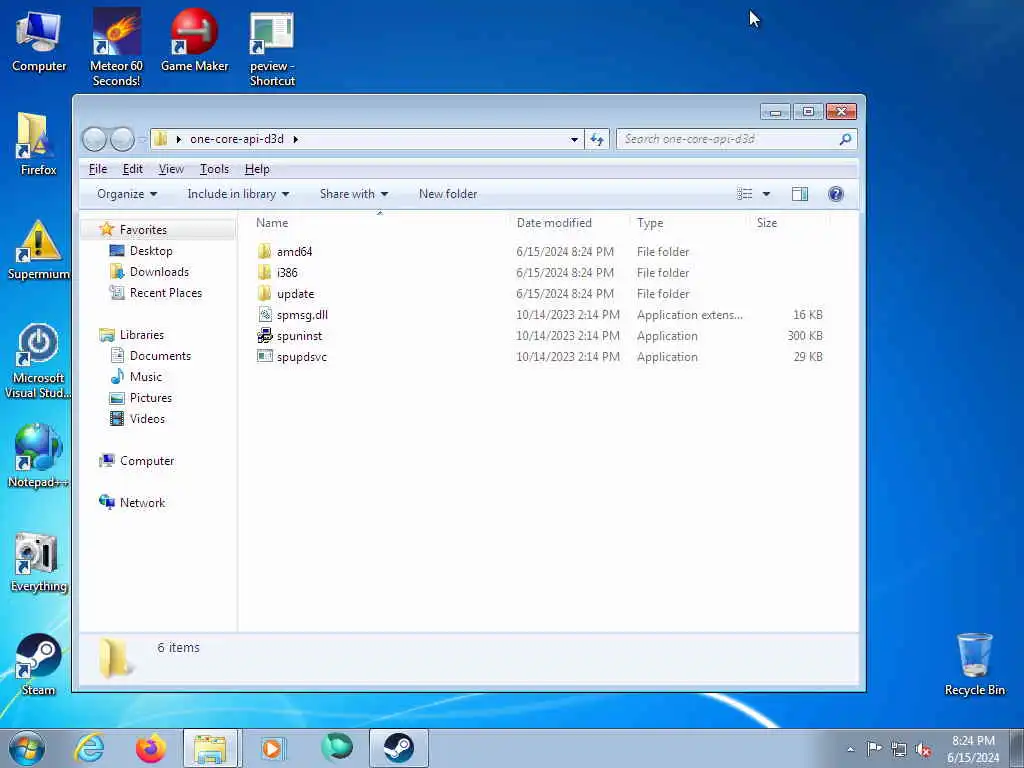Sort by the Type column header
Image resolution: width=1024 pixels, height=768 pixels.
[690, 223]
